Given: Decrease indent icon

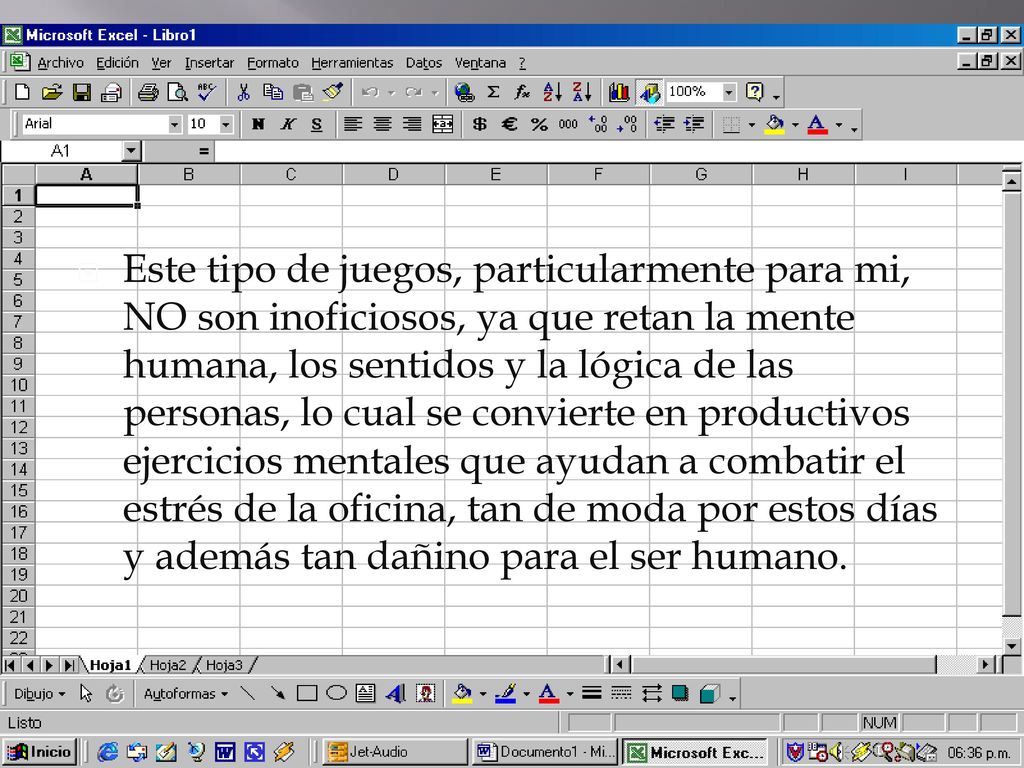Looking at the screenshot, I should 664,124.
